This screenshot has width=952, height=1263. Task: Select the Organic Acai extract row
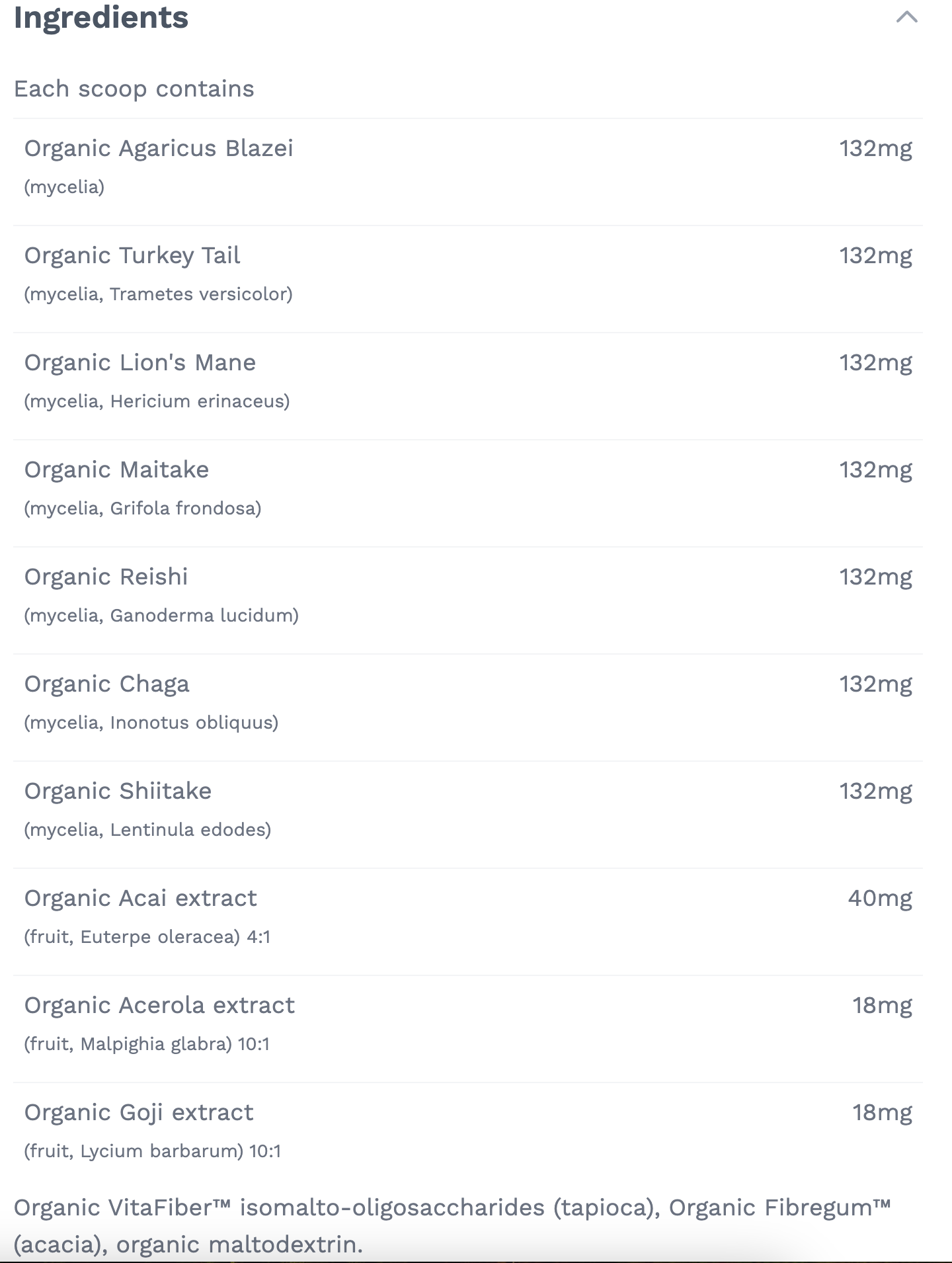coord(140,898)
